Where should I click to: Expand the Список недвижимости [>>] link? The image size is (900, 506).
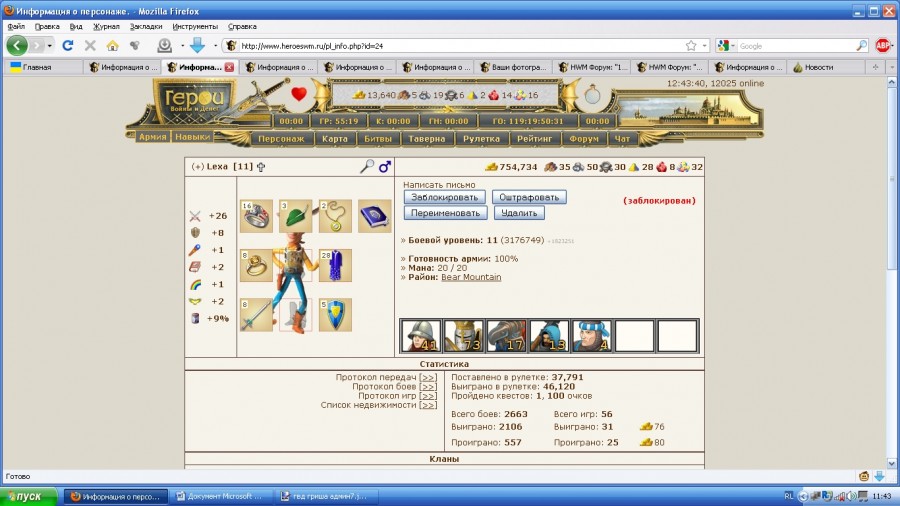(x=428, y=405)
